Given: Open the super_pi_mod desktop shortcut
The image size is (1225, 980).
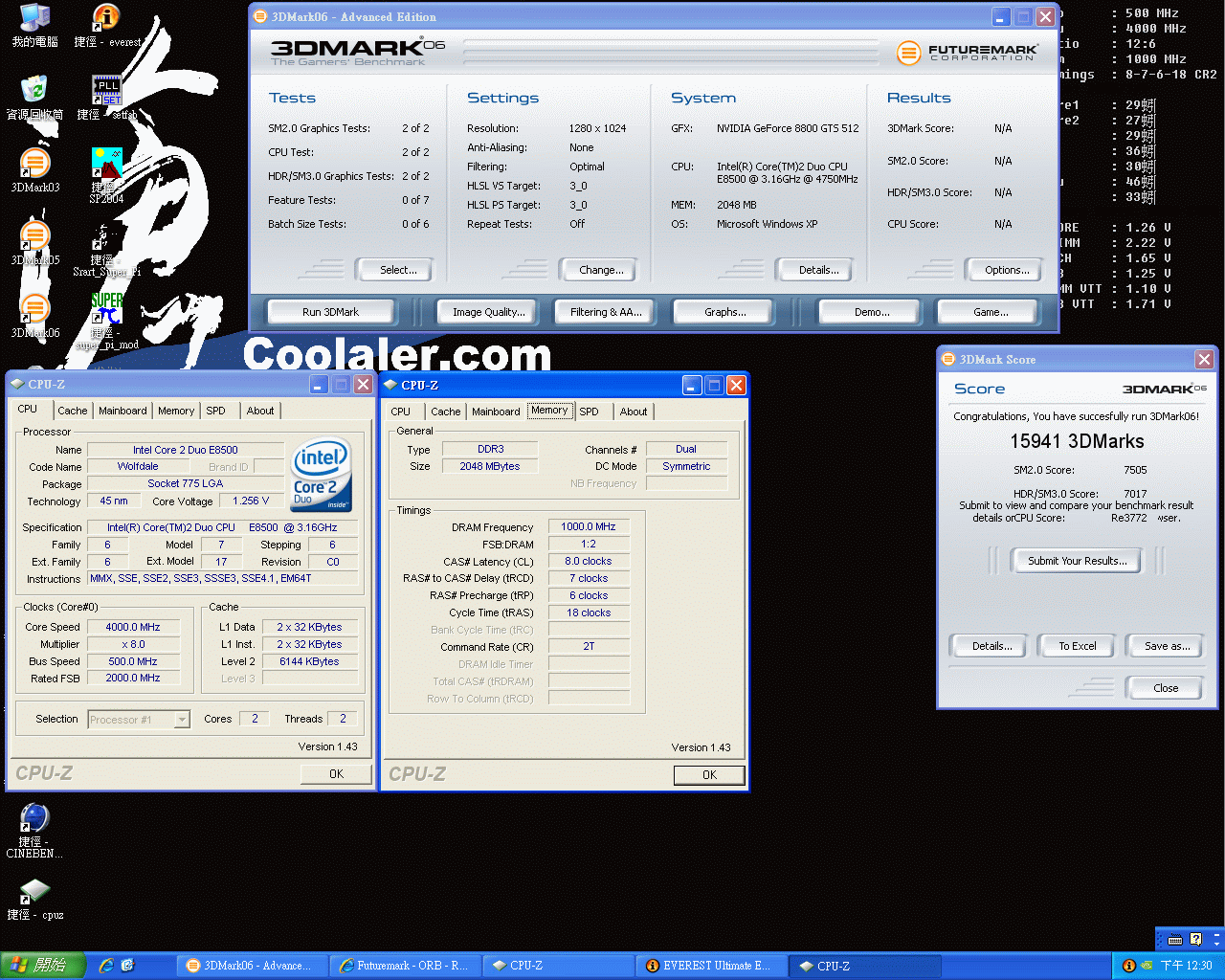Looking at the screenshot, I should coord(106,311).
